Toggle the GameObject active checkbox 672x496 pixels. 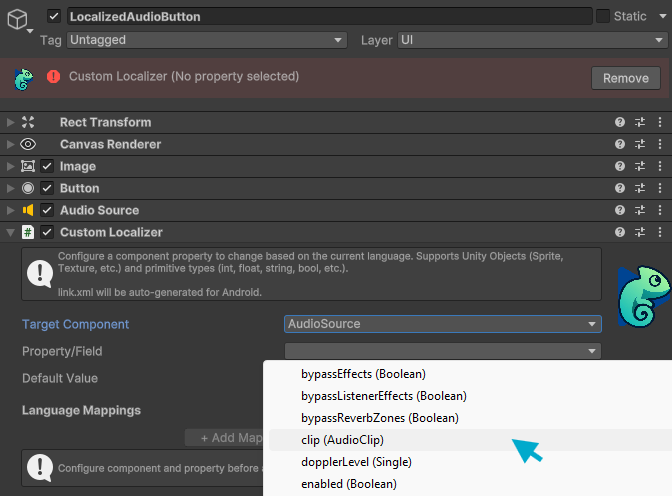click(54, 16)
